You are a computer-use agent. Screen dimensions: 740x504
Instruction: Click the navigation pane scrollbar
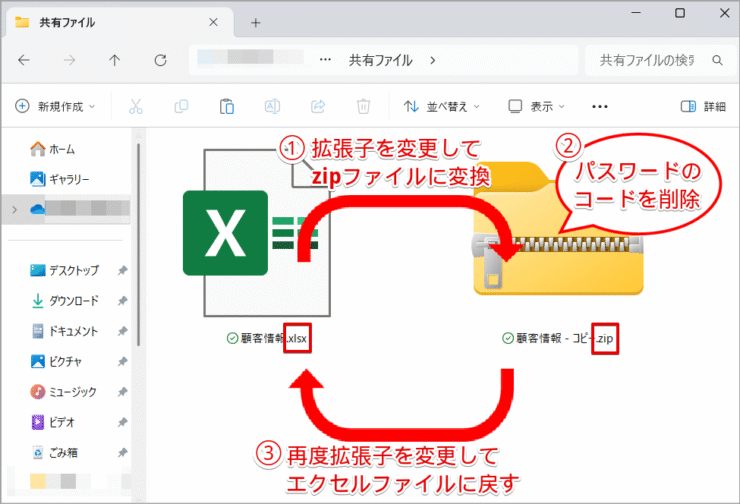click(138, 245)
